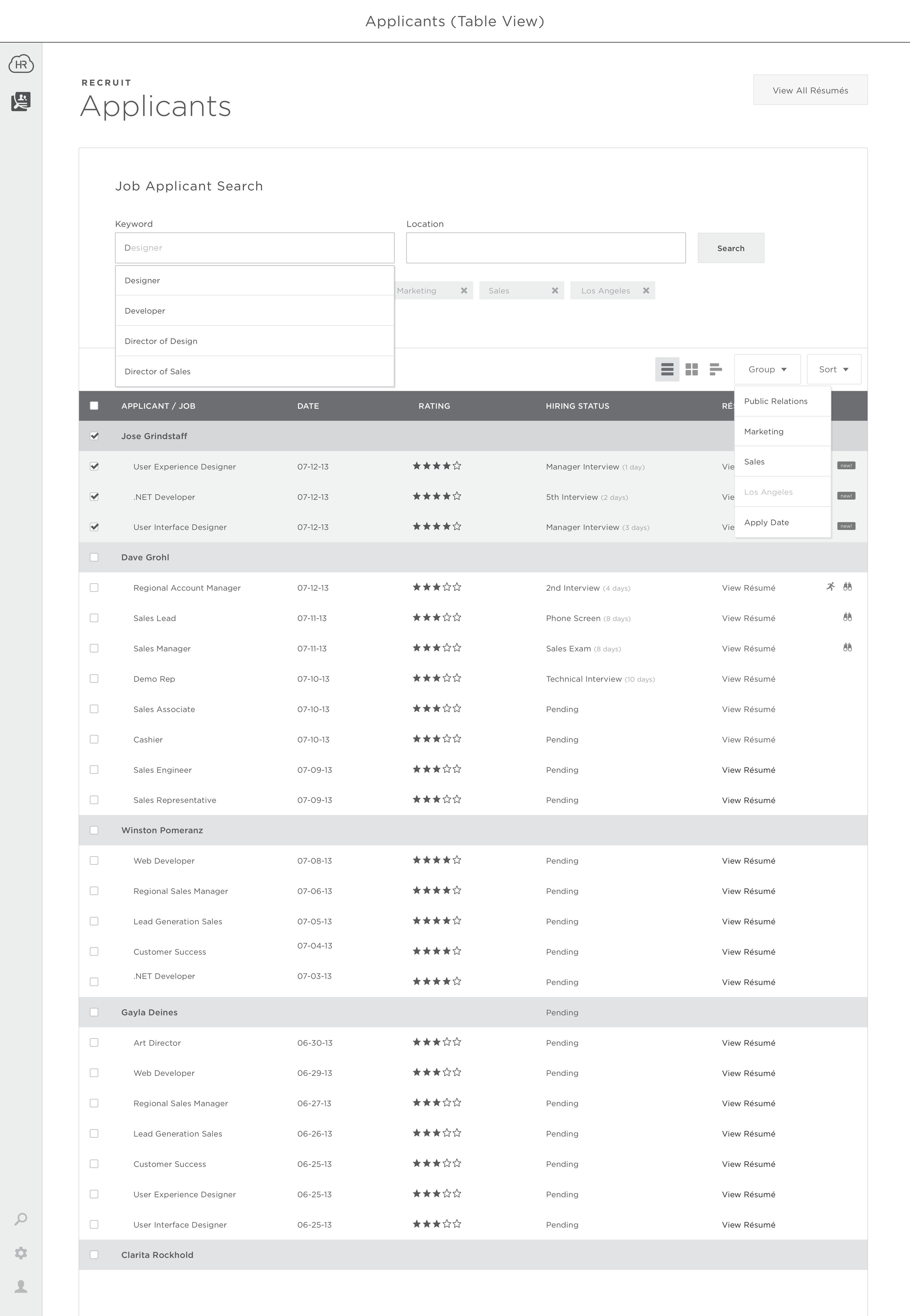Image resolution: width=910 pixels, height=1316 pixels.
Task: Group by Los Angeles in menu
Action: (783, 492)
